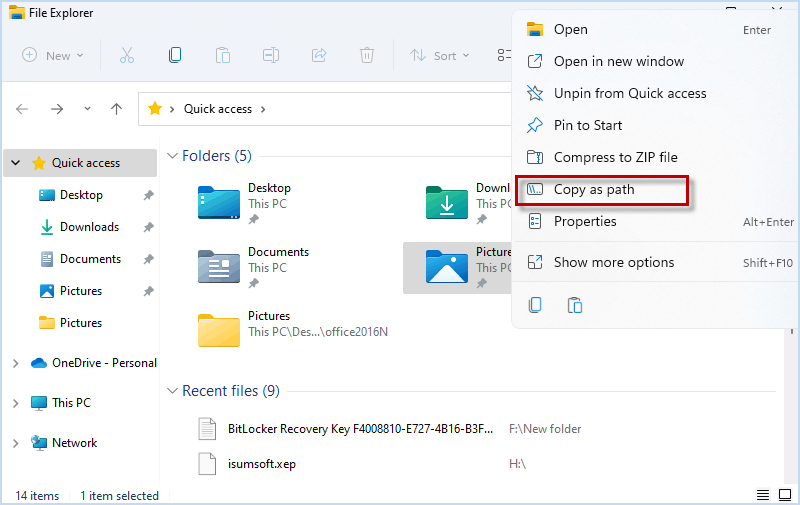Click the 14 items status text
The image size is (800, 505).
37,496
